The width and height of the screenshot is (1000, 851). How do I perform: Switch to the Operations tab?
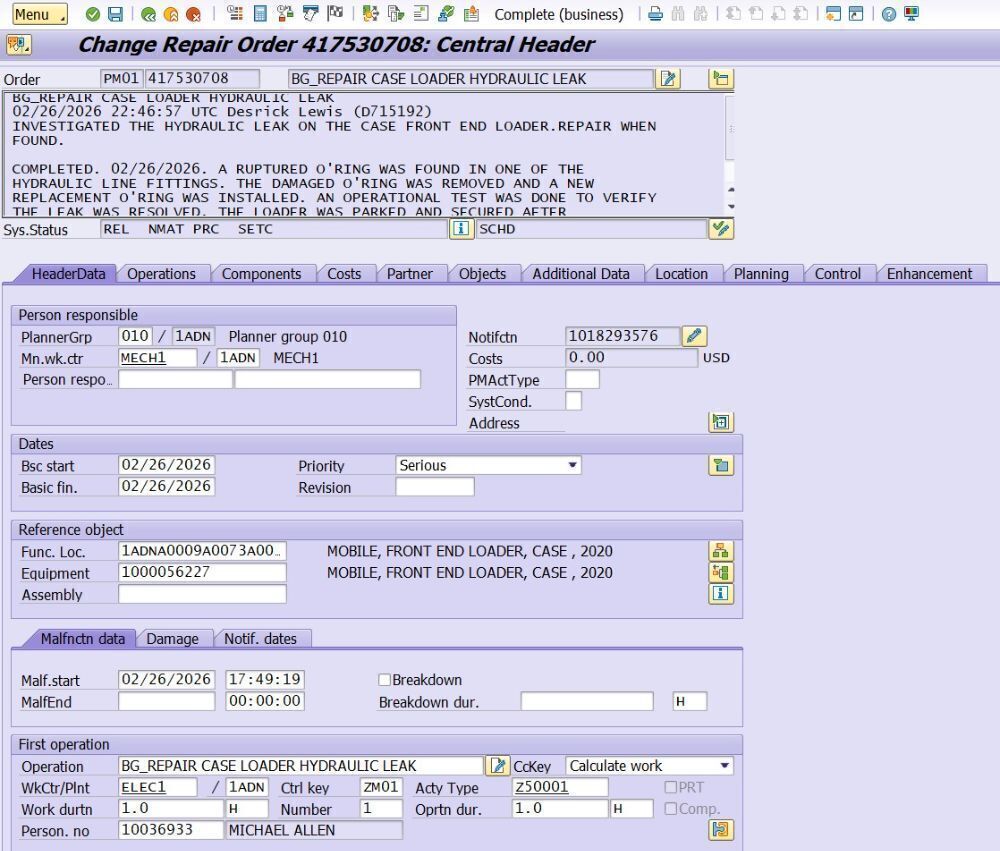coord(161,274)
